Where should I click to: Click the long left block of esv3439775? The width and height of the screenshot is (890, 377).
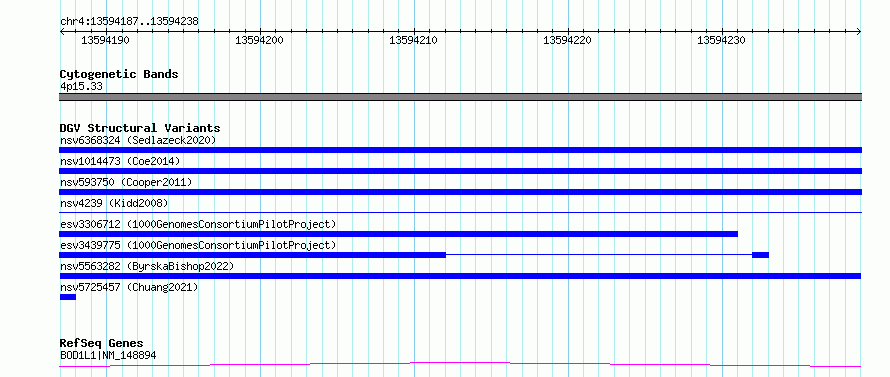(x=253, y=255)
